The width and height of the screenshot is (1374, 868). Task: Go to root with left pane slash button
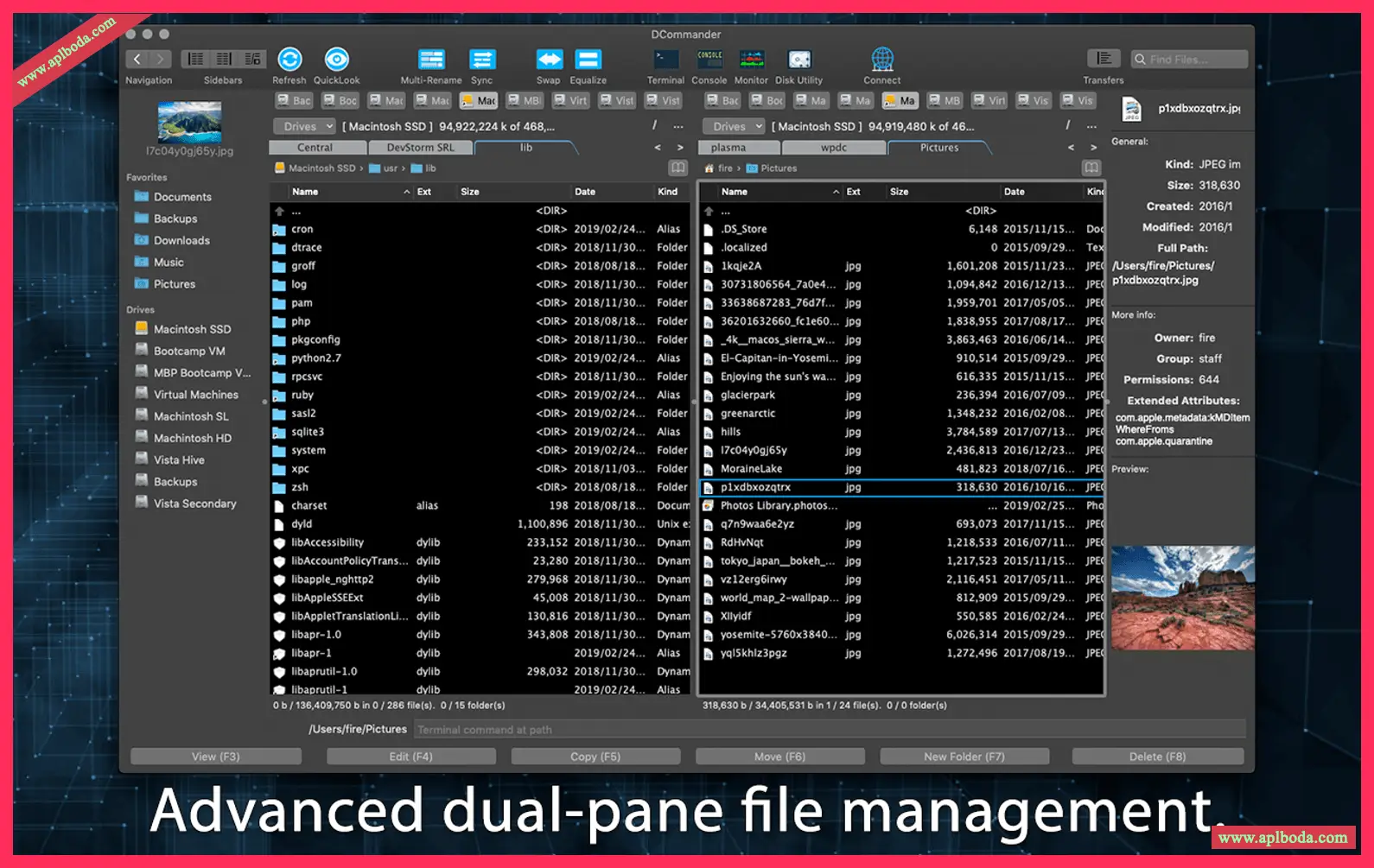click(654, 126)
